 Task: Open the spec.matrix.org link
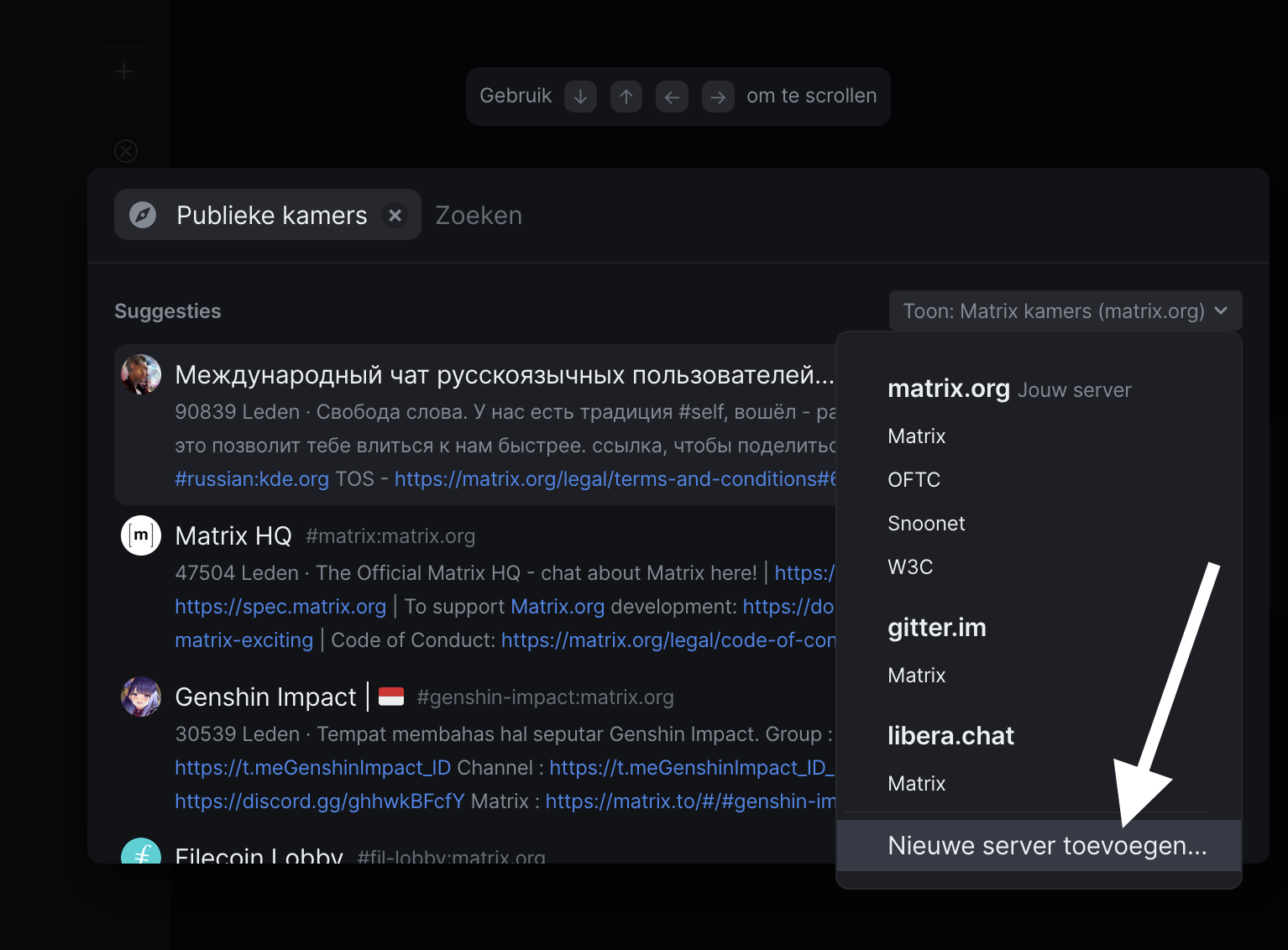pos(280,607)
